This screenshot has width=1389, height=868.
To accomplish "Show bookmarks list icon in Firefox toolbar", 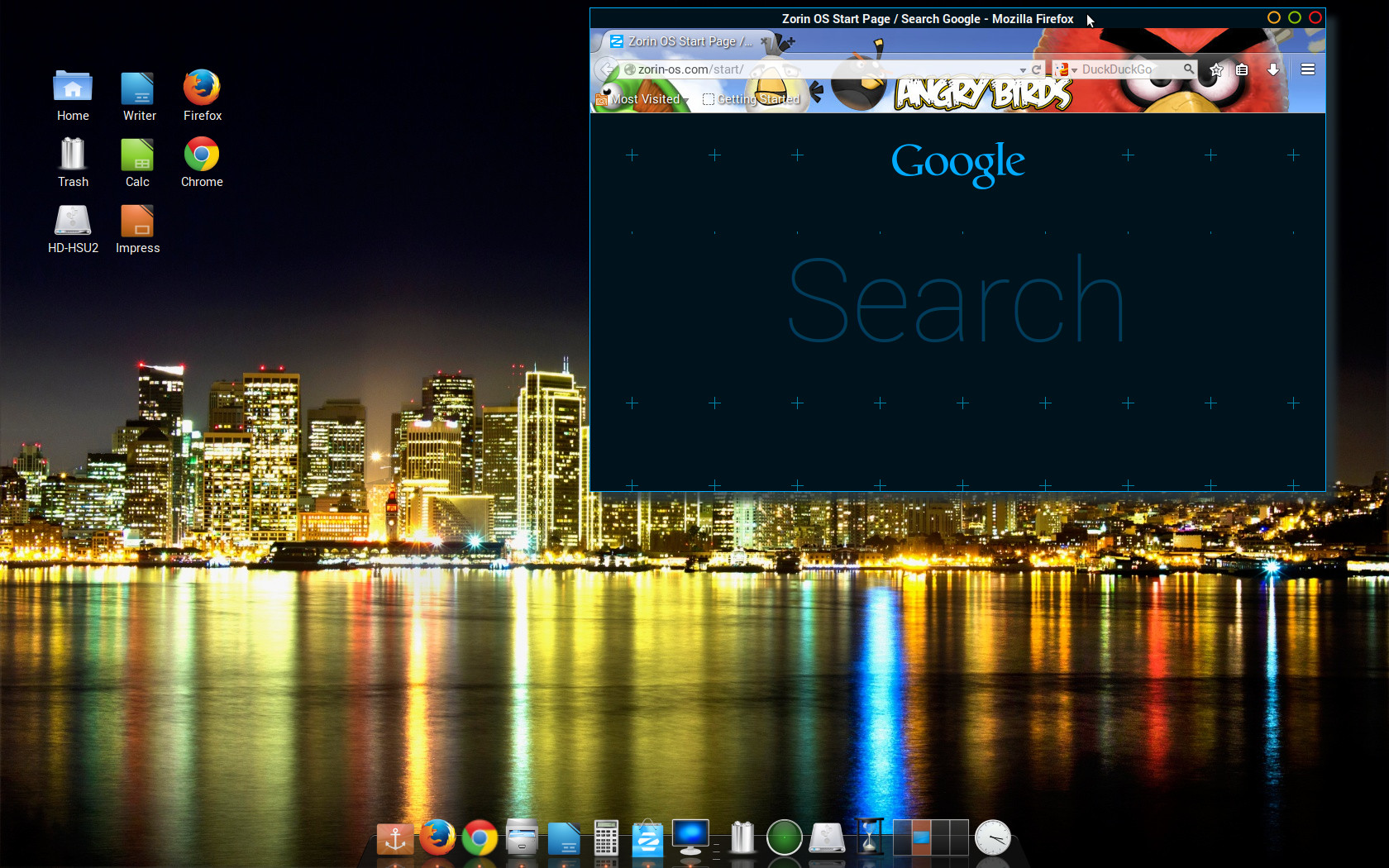I will click(x=1242, y=69).
